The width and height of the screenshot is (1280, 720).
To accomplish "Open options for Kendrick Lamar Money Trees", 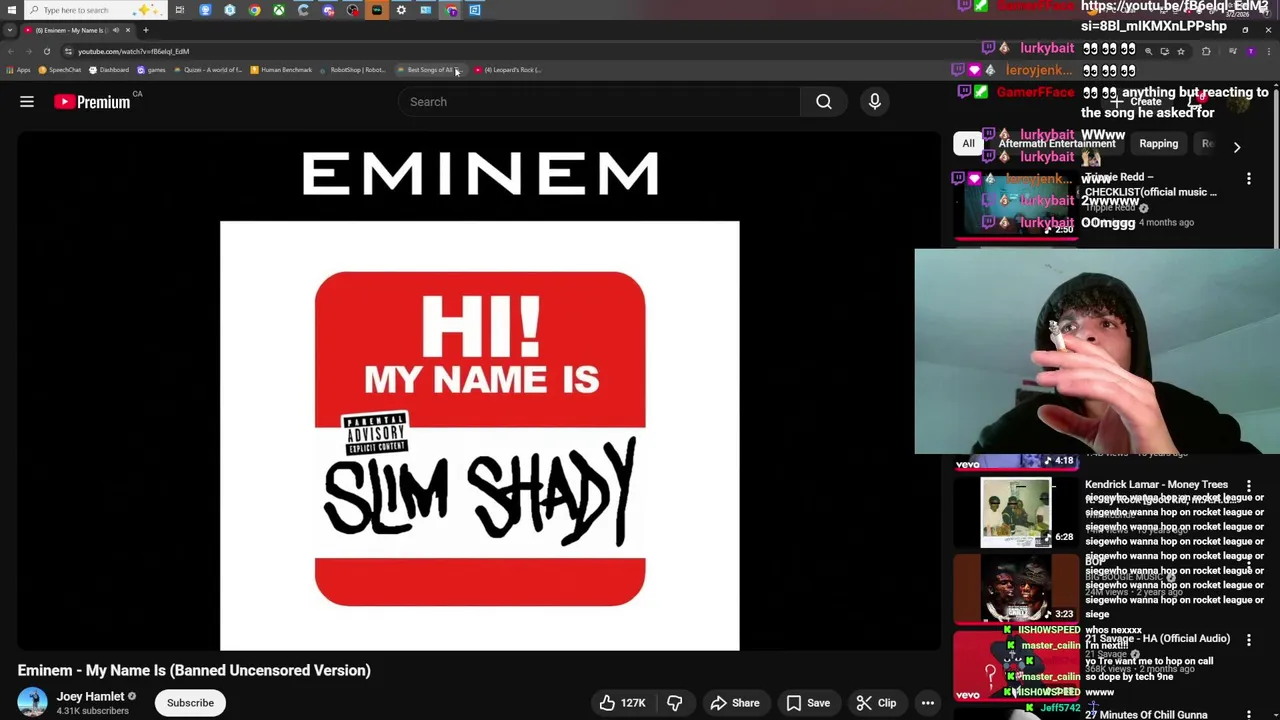I will (x=1249, y=486).
